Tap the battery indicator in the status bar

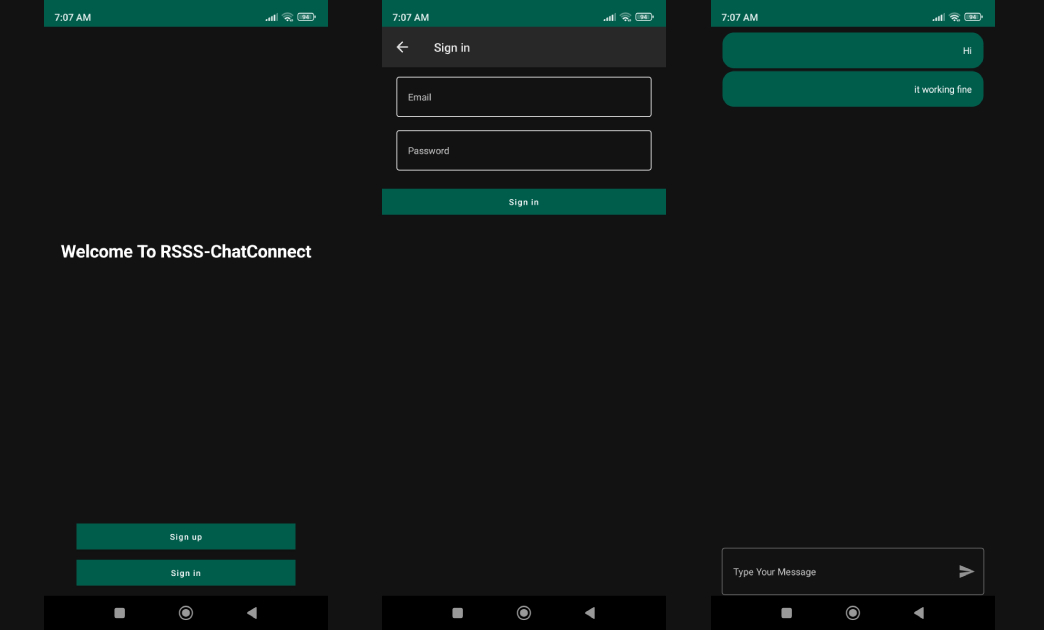305,15
